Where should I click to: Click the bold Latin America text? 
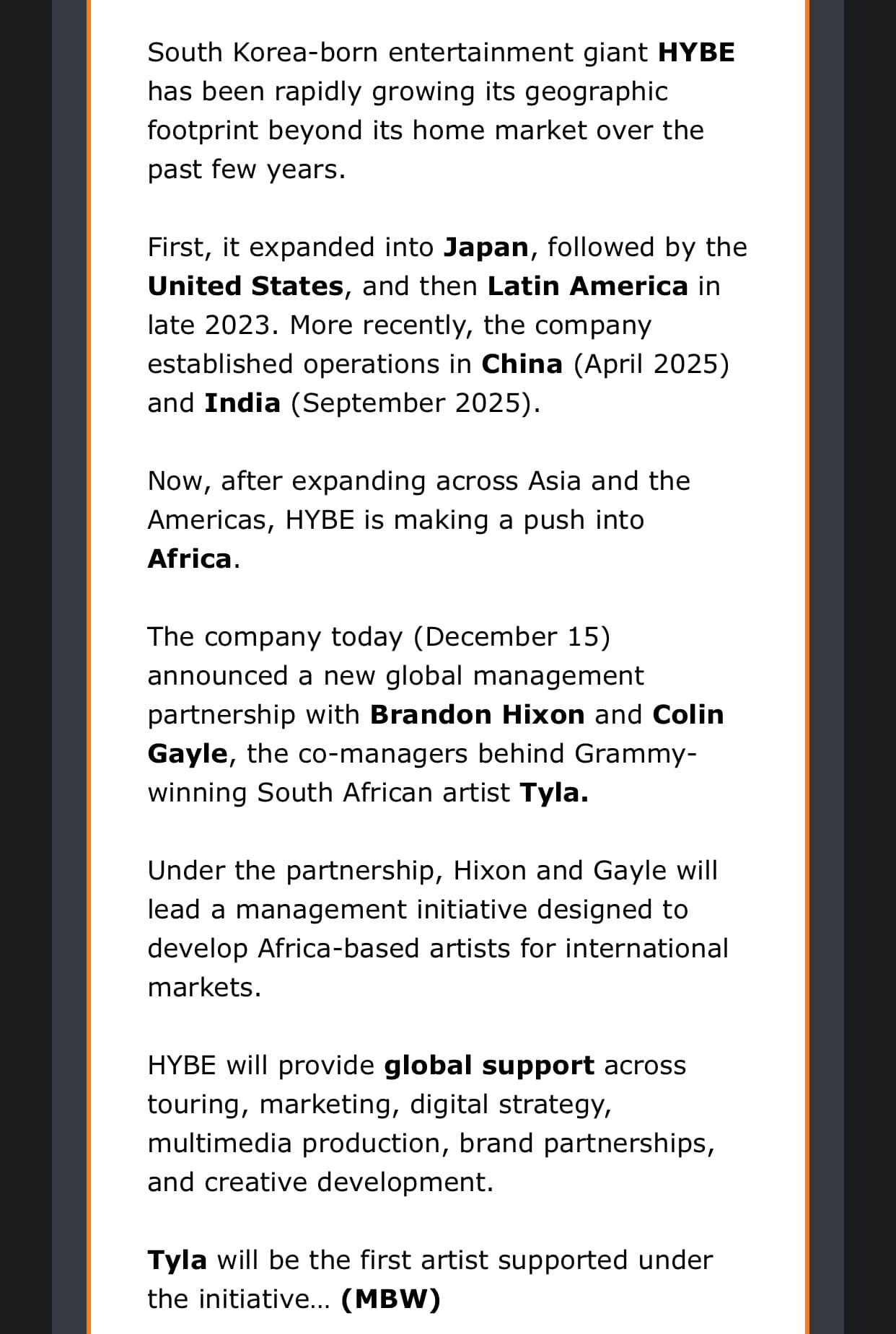tap(587, 286)
